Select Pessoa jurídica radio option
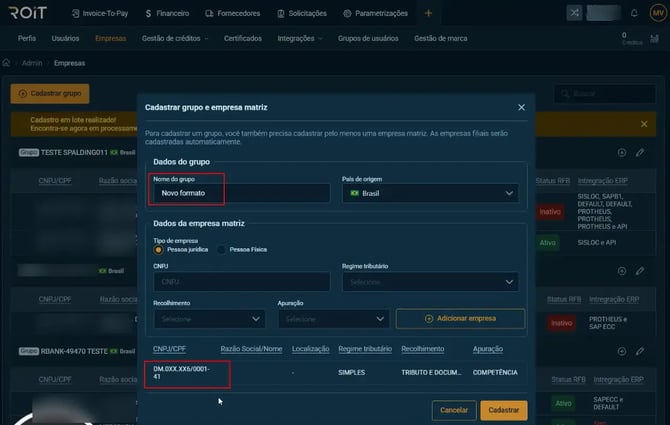 158,249
